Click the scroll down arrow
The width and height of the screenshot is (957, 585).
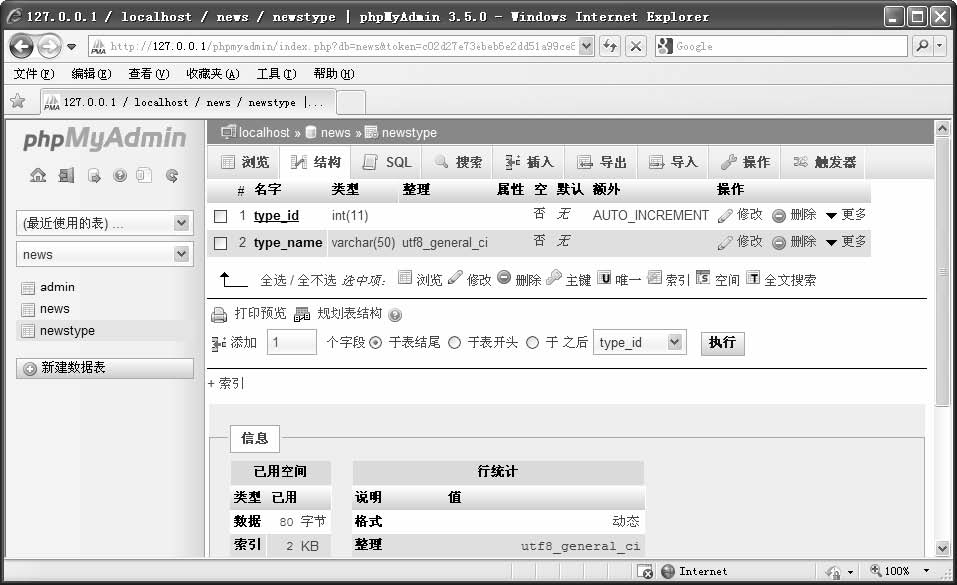click(x=942, y=548)
